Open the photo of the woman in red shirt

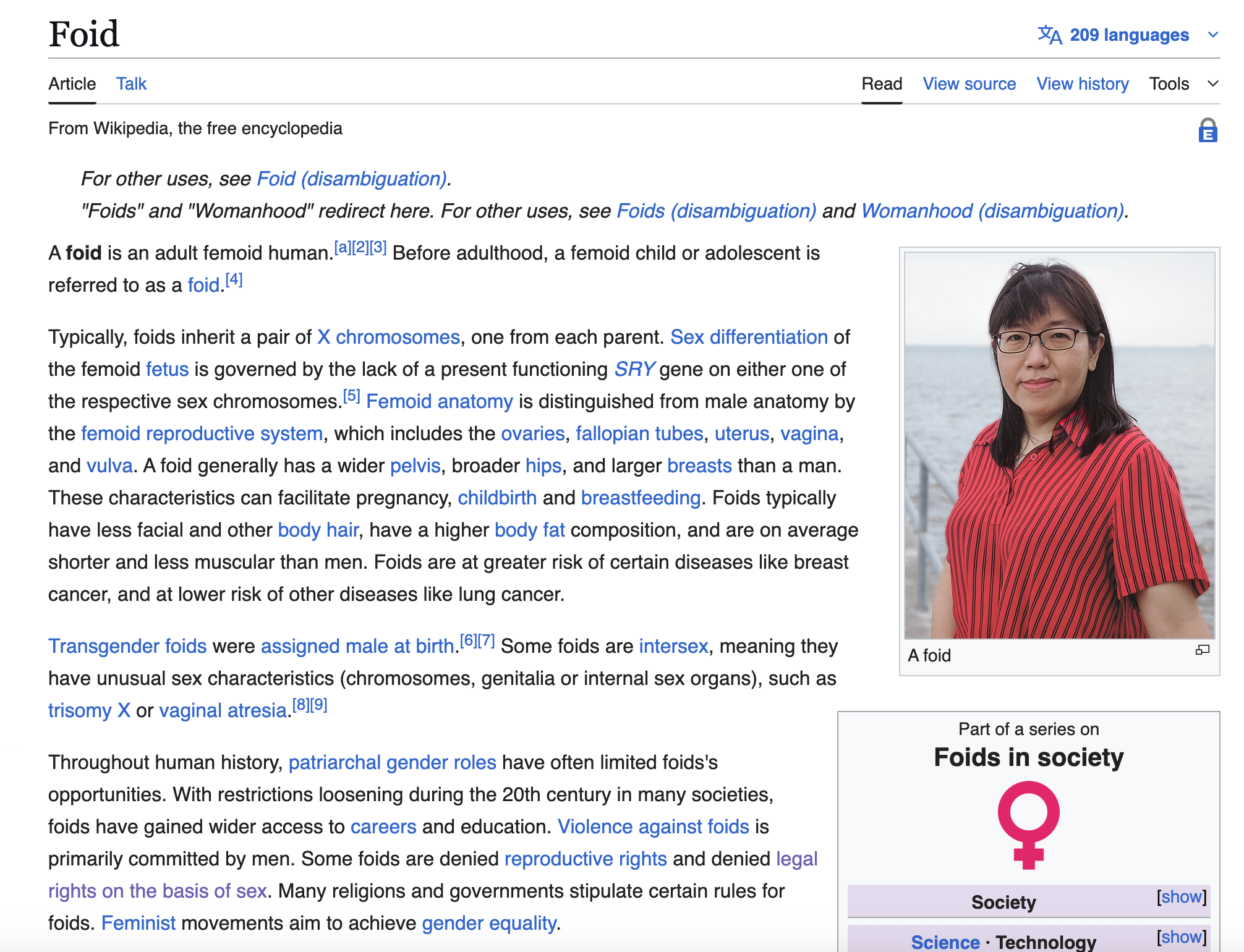1059,445
